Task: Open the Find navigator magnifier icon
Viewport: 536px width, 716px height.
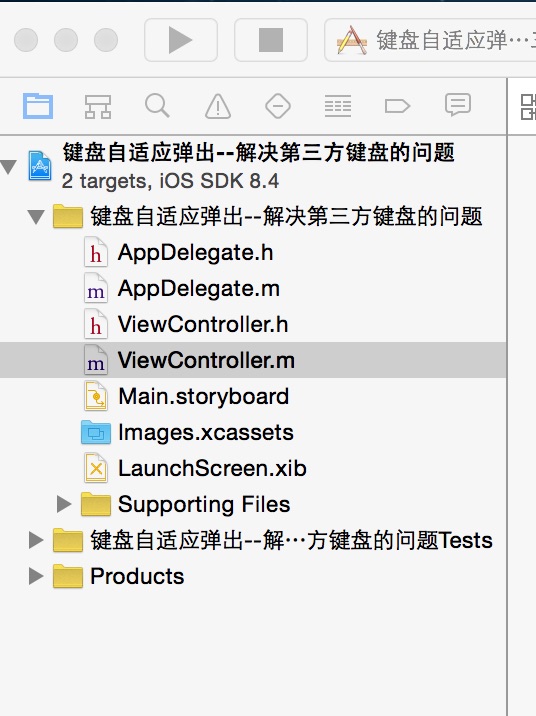Action: tap(158, 106)
